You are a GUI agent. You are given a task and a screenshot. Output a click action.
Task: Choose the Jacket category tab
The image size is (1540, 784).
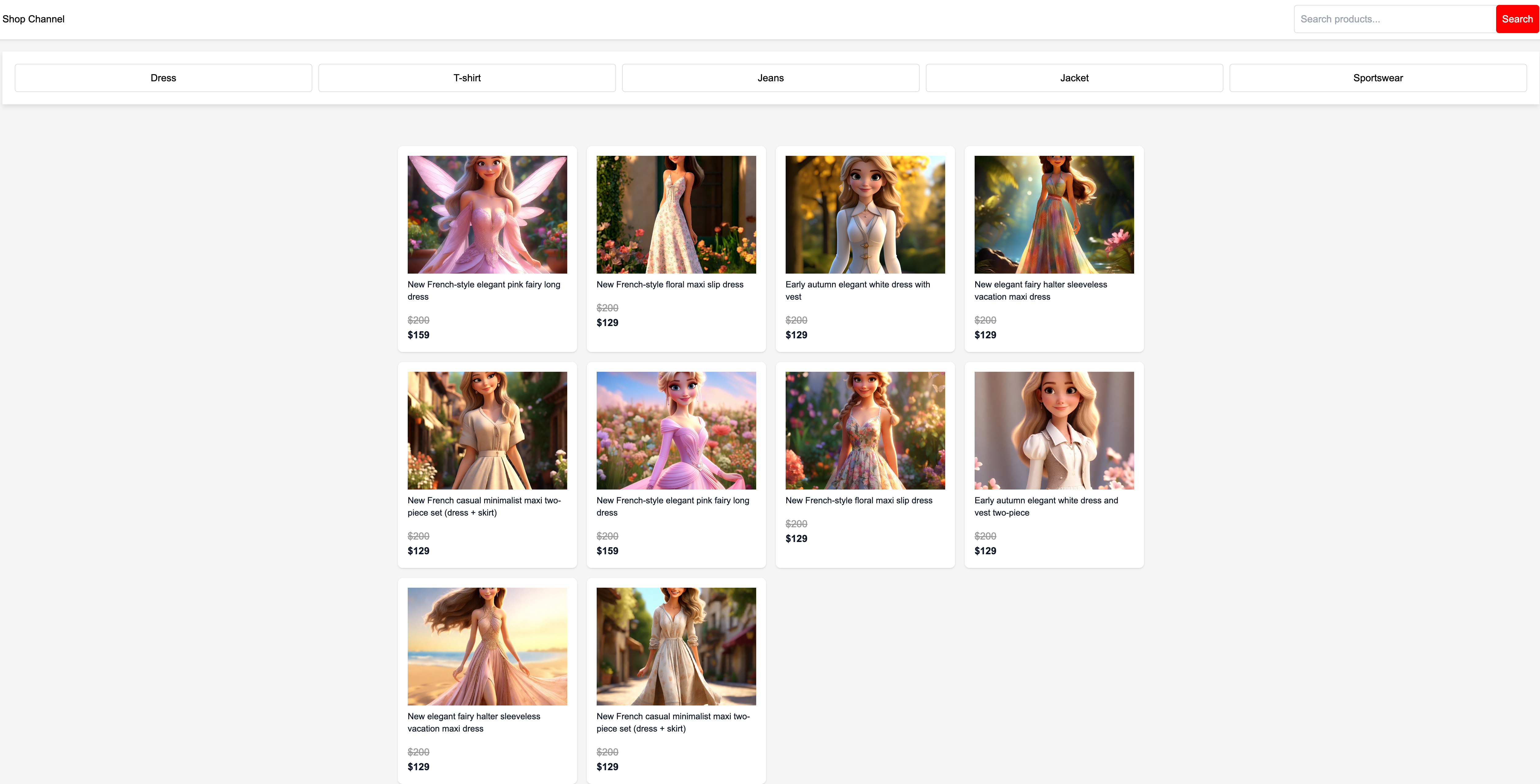[1074, 78]
